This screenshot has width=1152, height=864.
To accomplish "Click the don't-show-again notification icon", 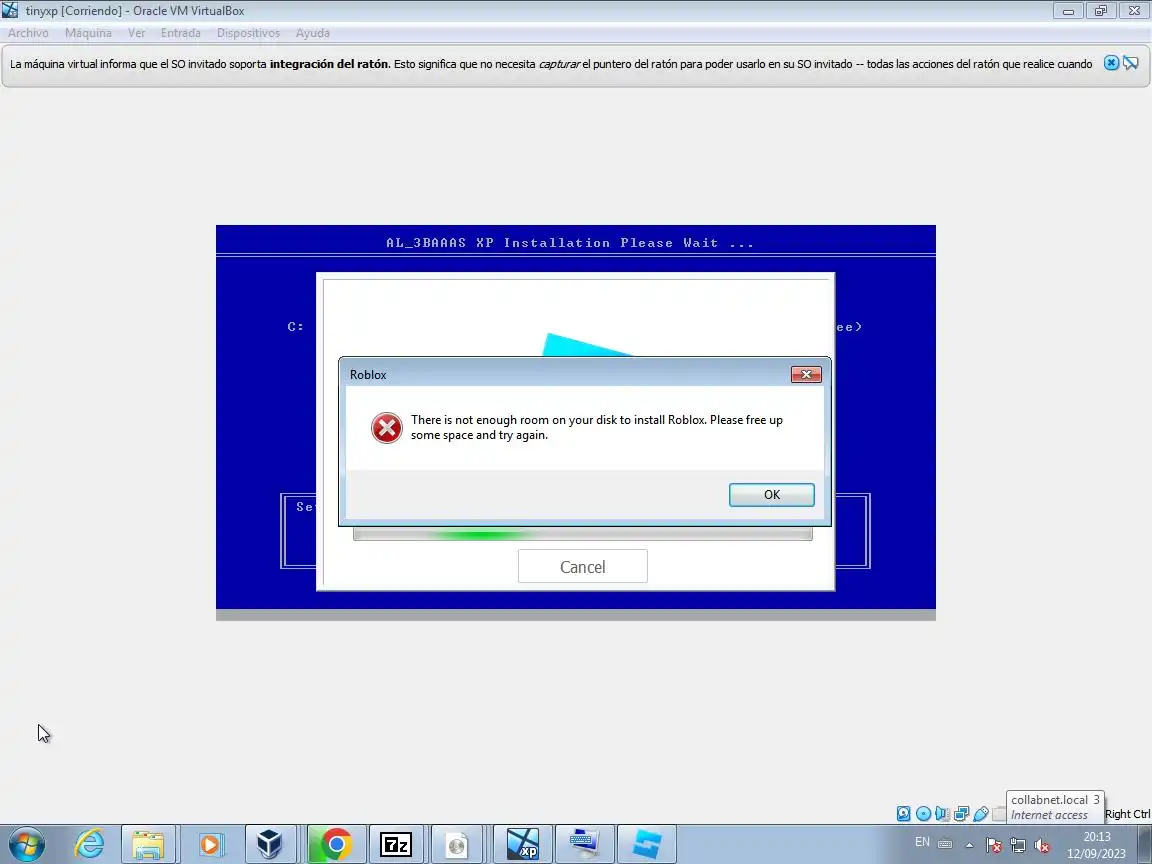I will coord(1131,63).
